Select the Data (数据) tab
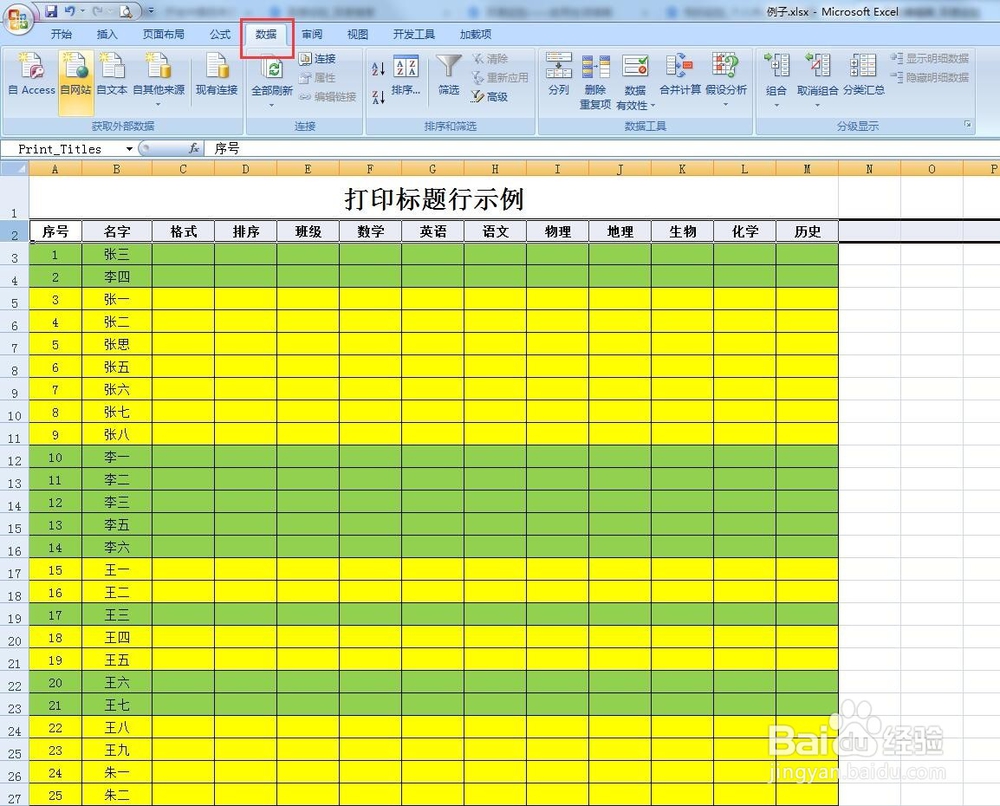This screenshot has width=1000, height=806. 267,34
